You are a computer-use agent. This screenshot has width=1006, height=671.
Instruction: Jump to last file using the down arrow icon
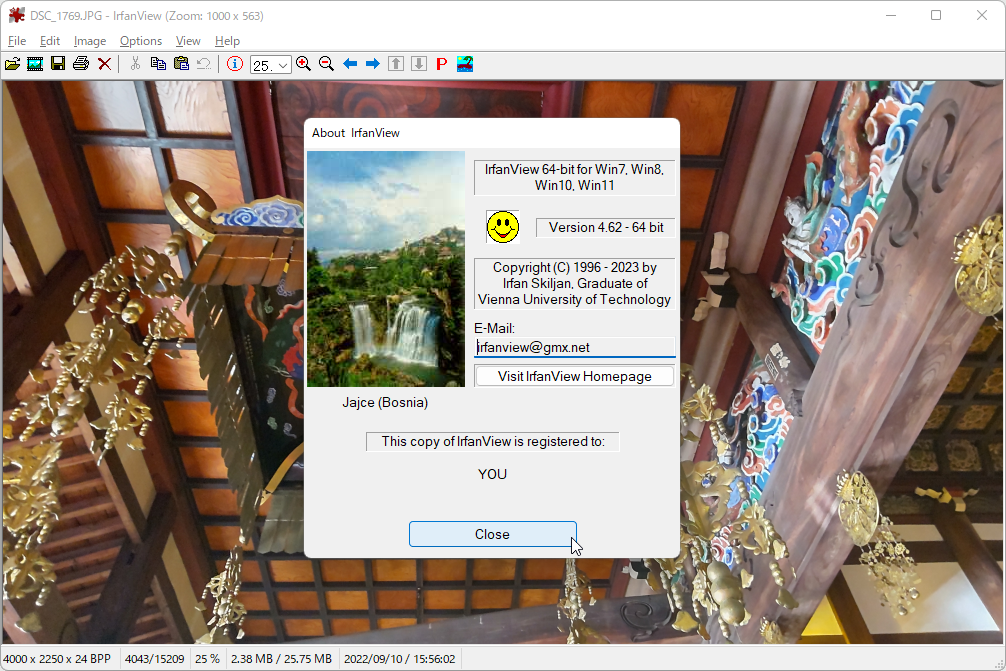[419, 63]
